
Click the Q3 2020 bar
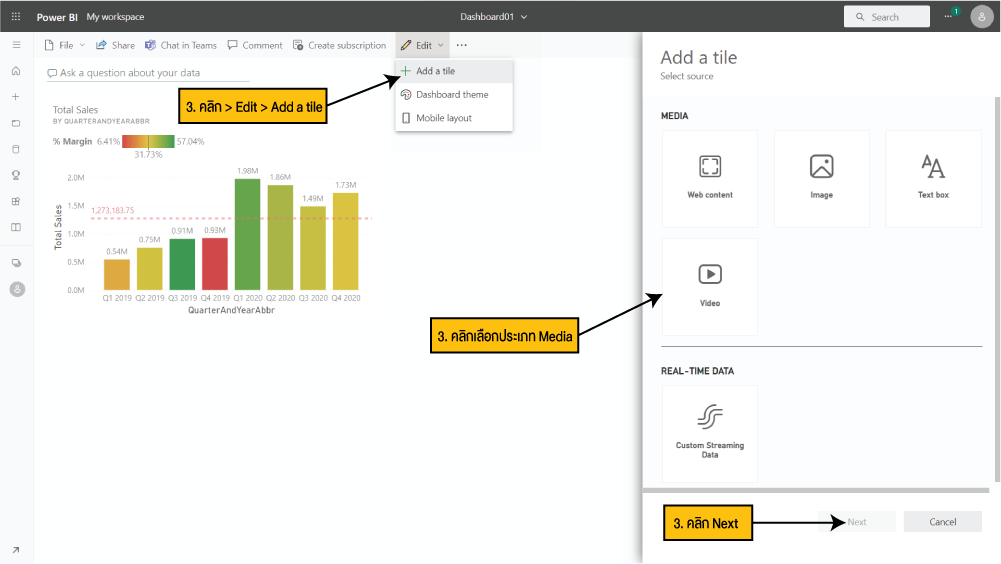coord(313,248)
